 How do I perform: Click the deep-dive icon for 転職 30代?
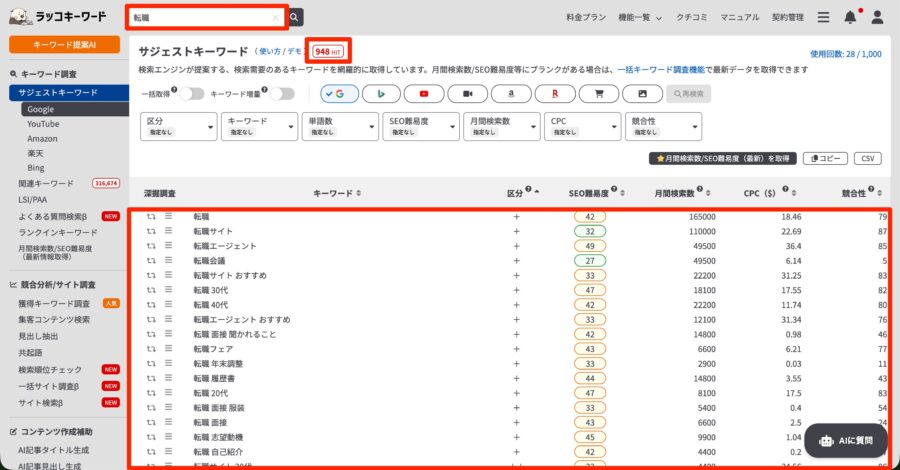151,290
